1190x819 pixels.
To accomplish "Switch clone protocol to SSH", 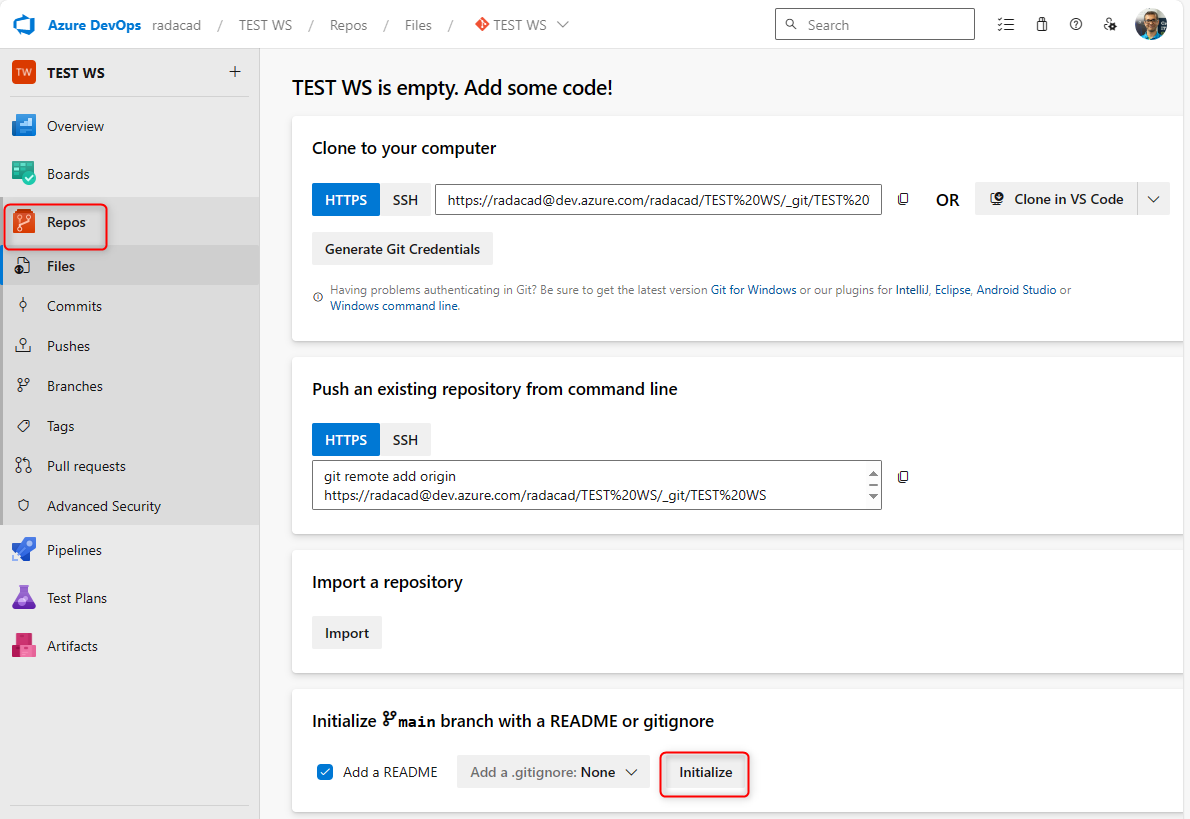I will click(x=405, y=199).
